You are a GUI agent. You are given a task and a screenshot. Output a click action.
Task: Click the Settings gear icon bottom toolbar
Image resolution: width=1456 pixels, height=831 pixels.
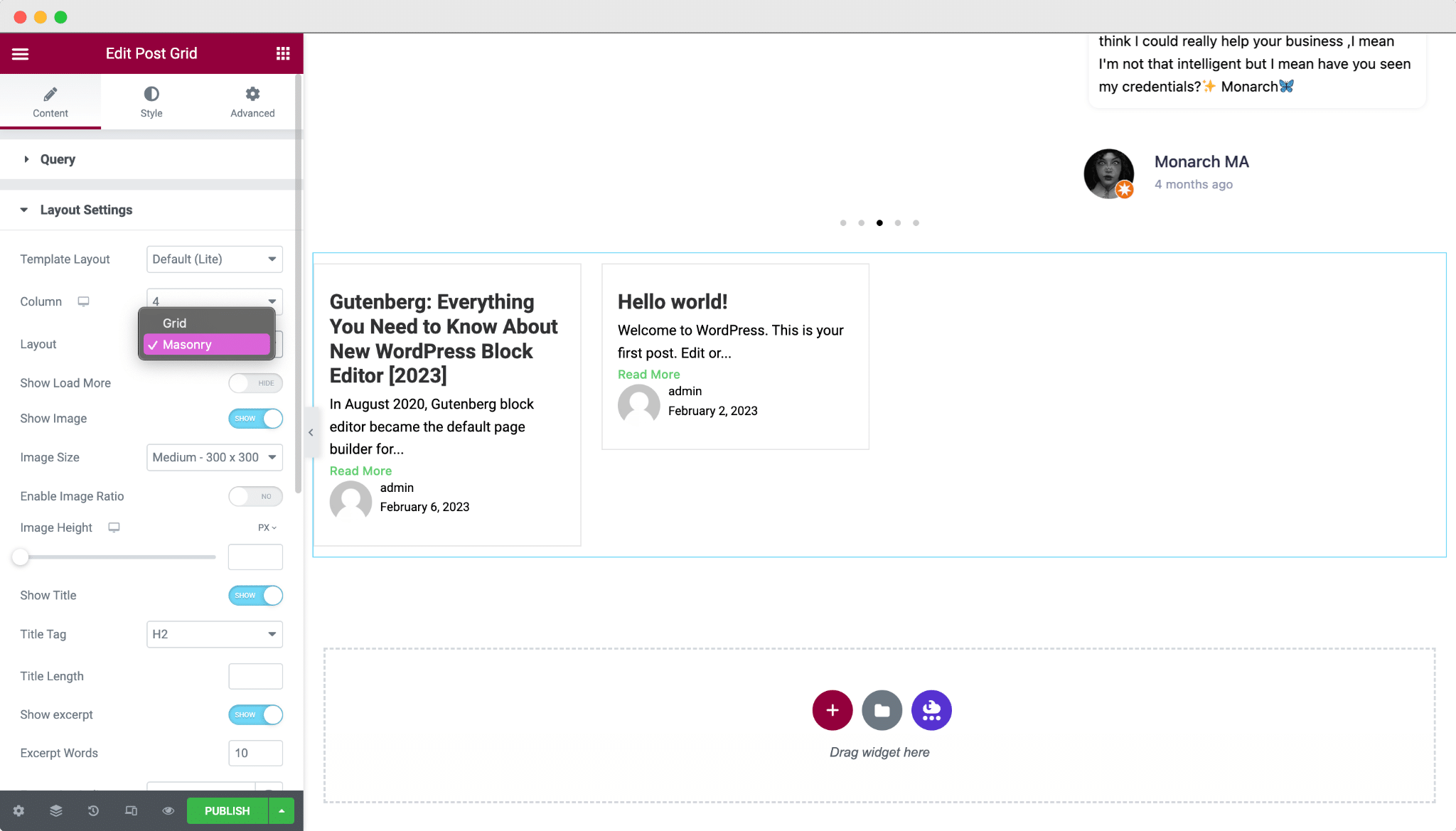pos(18,810)
